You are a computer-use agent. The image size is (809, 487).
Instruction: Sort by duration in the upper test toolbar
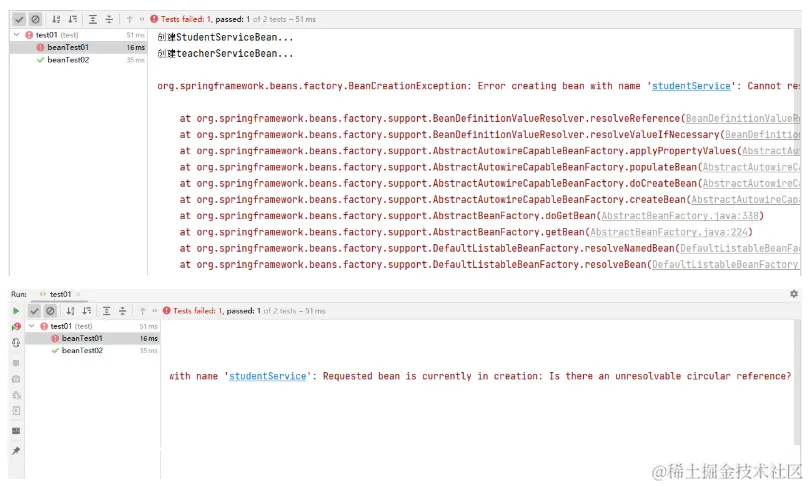(x=73, y=19)
